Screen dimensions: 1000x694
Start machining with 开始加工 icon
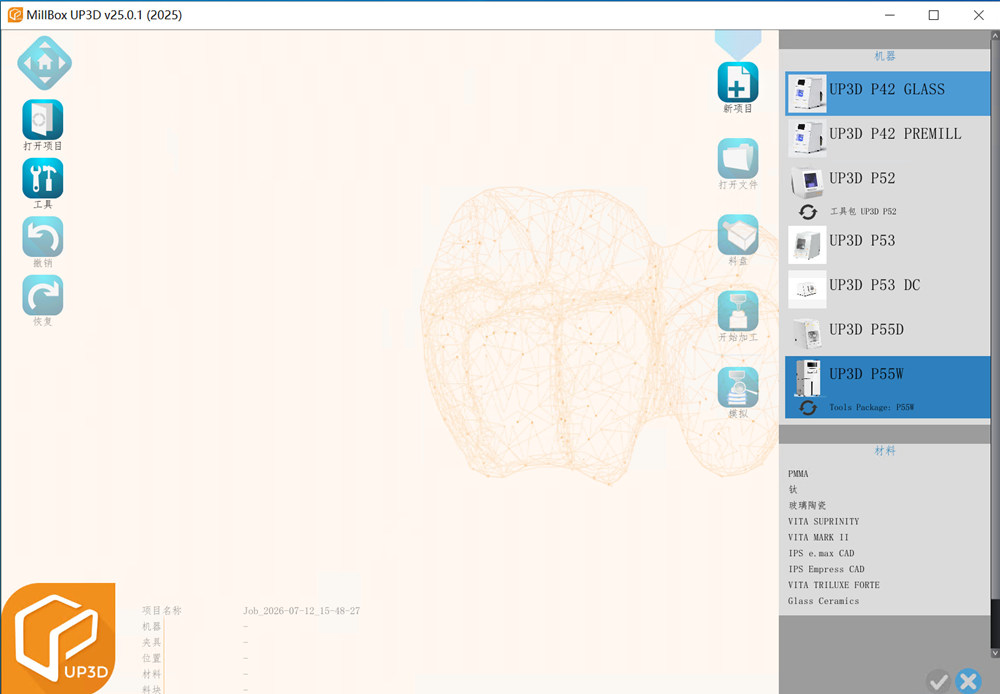tap(738, 311)
